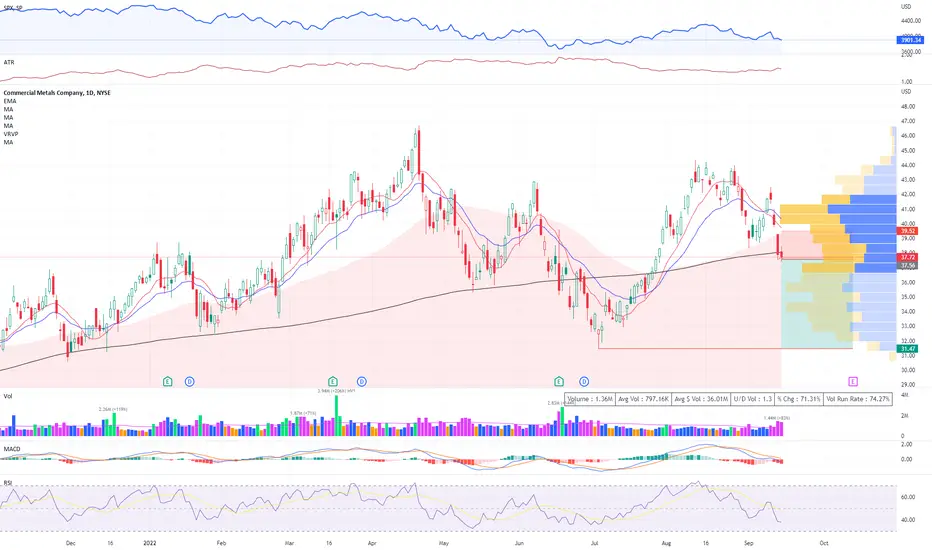Click the Volume : 1.36M stats cell

[590, 399]
